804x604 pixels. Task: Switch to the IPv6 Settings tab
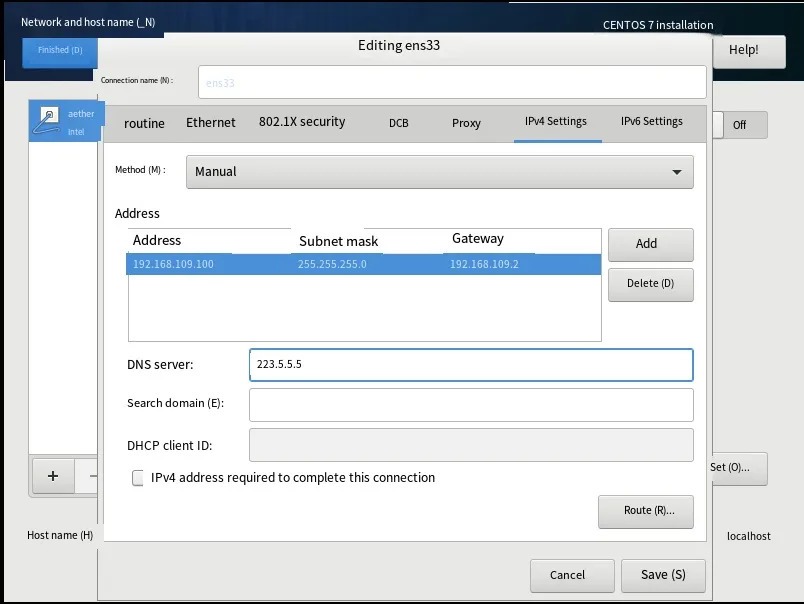651,122
